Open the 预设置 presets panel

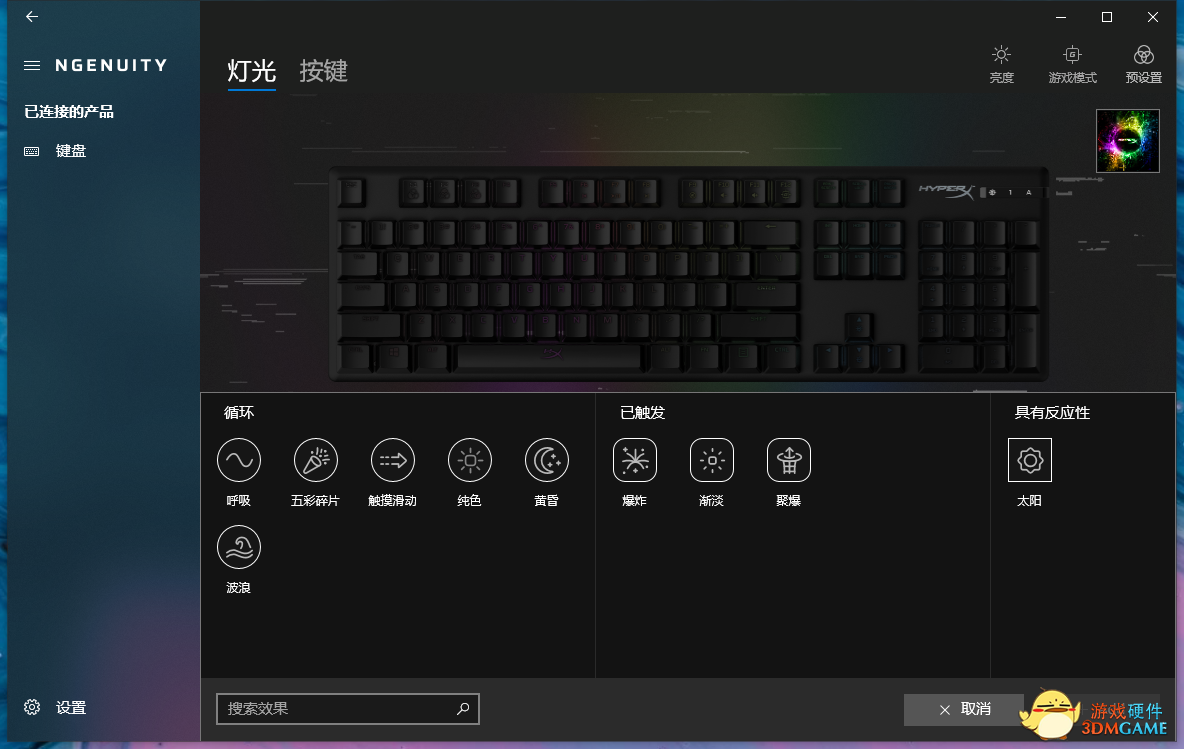(x=1143, y=63)
